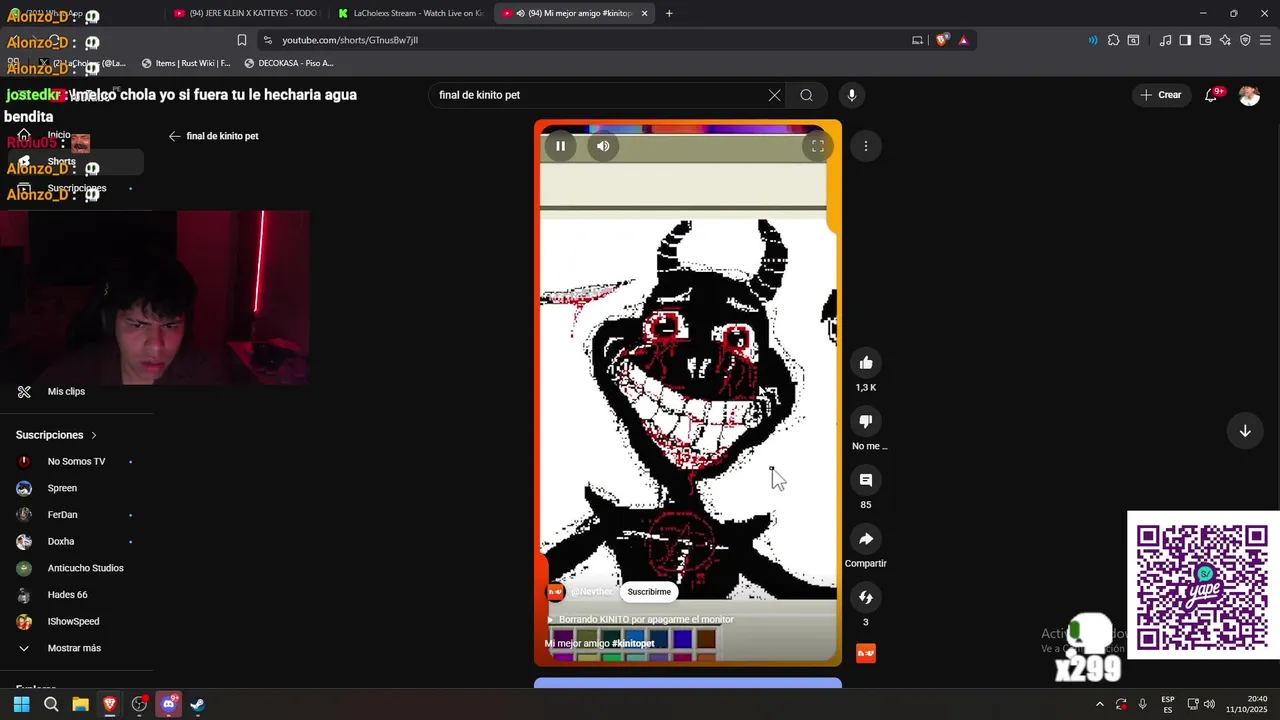Start voice search with microphone
The height and width of the screenshot is (720, 1280).
click(852, 95)
